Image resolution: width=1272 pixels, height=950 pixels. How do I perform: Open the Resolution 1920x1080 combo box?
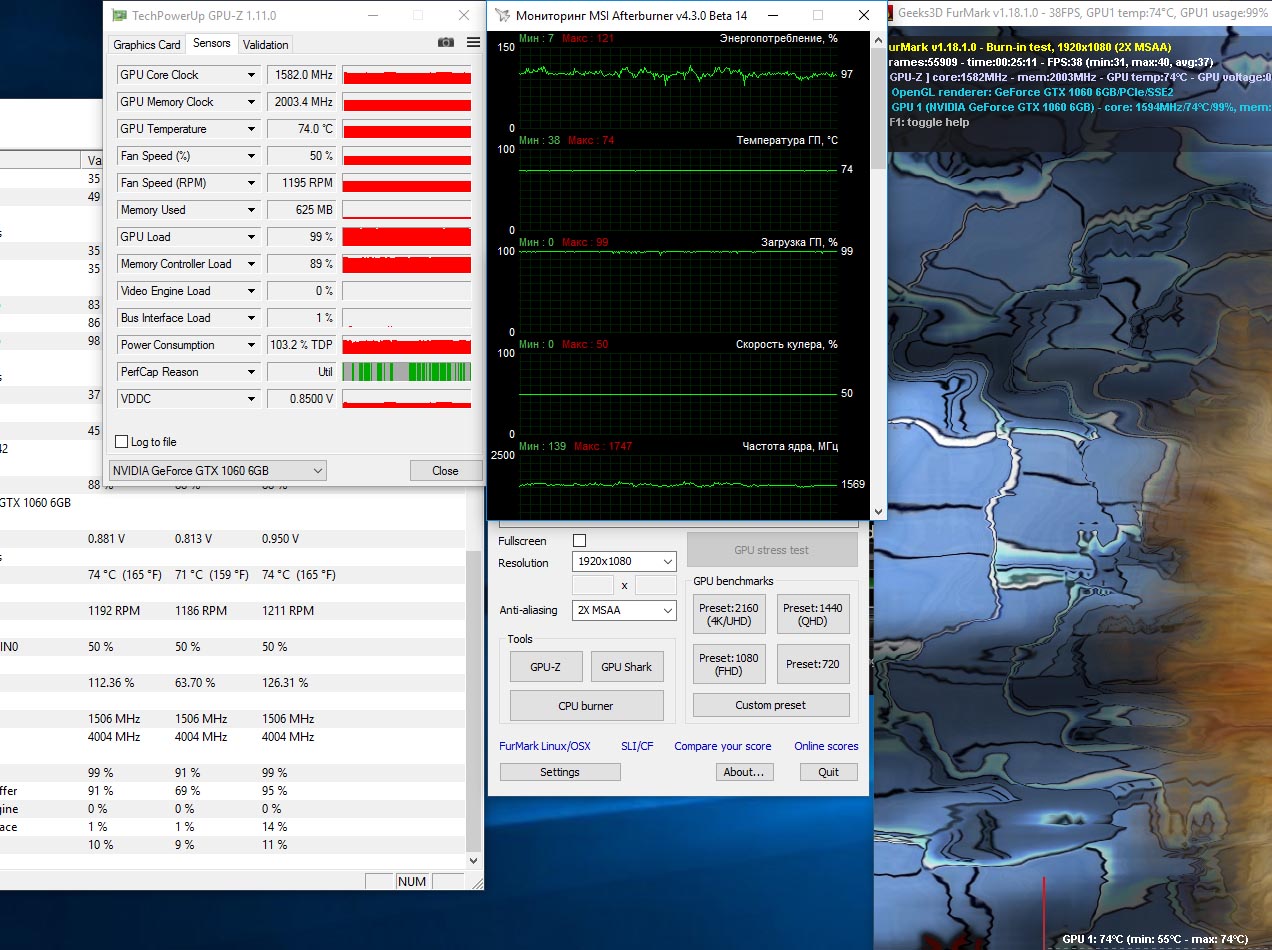click(624, 562)
